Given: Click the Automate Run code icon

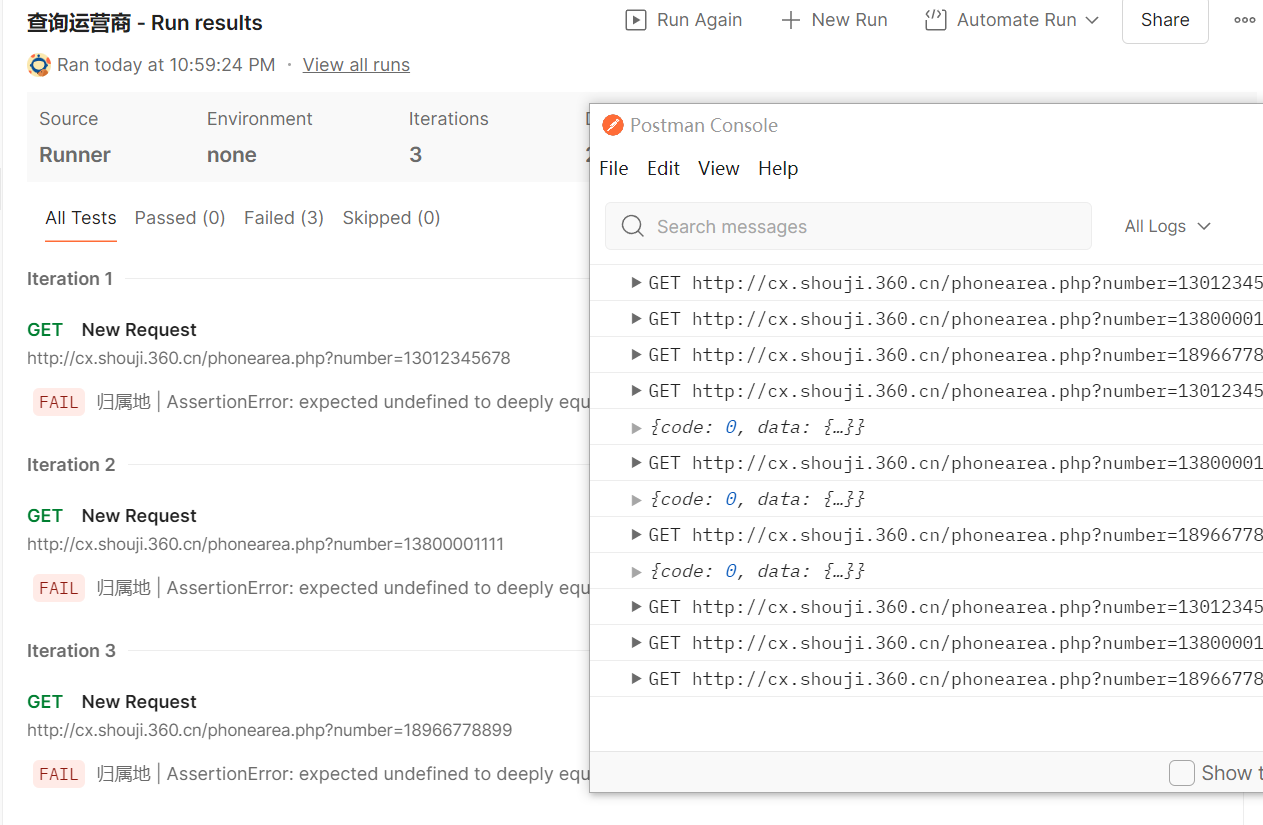Looking at the screenshot, I should 935,20.
